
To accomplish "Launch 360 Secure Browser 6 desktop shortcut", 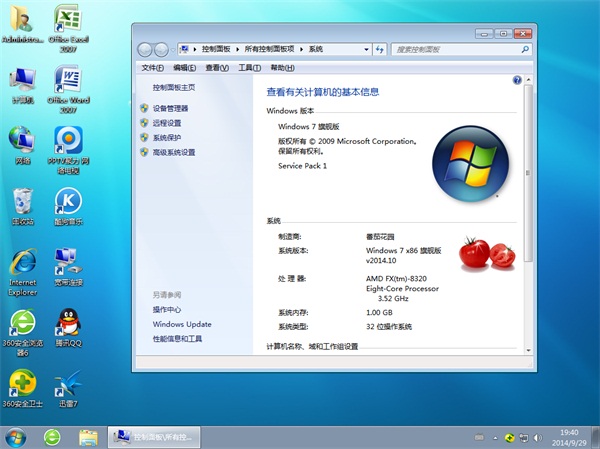I will click(x=23, y=333).
